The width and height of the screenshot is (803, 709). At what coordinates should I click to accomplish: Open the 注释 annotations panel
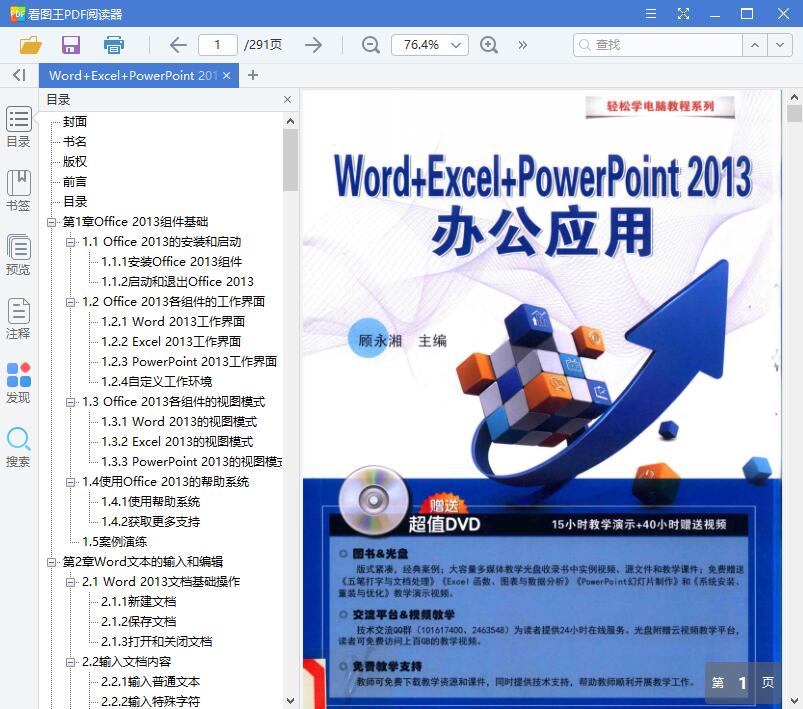click(18, 319)
